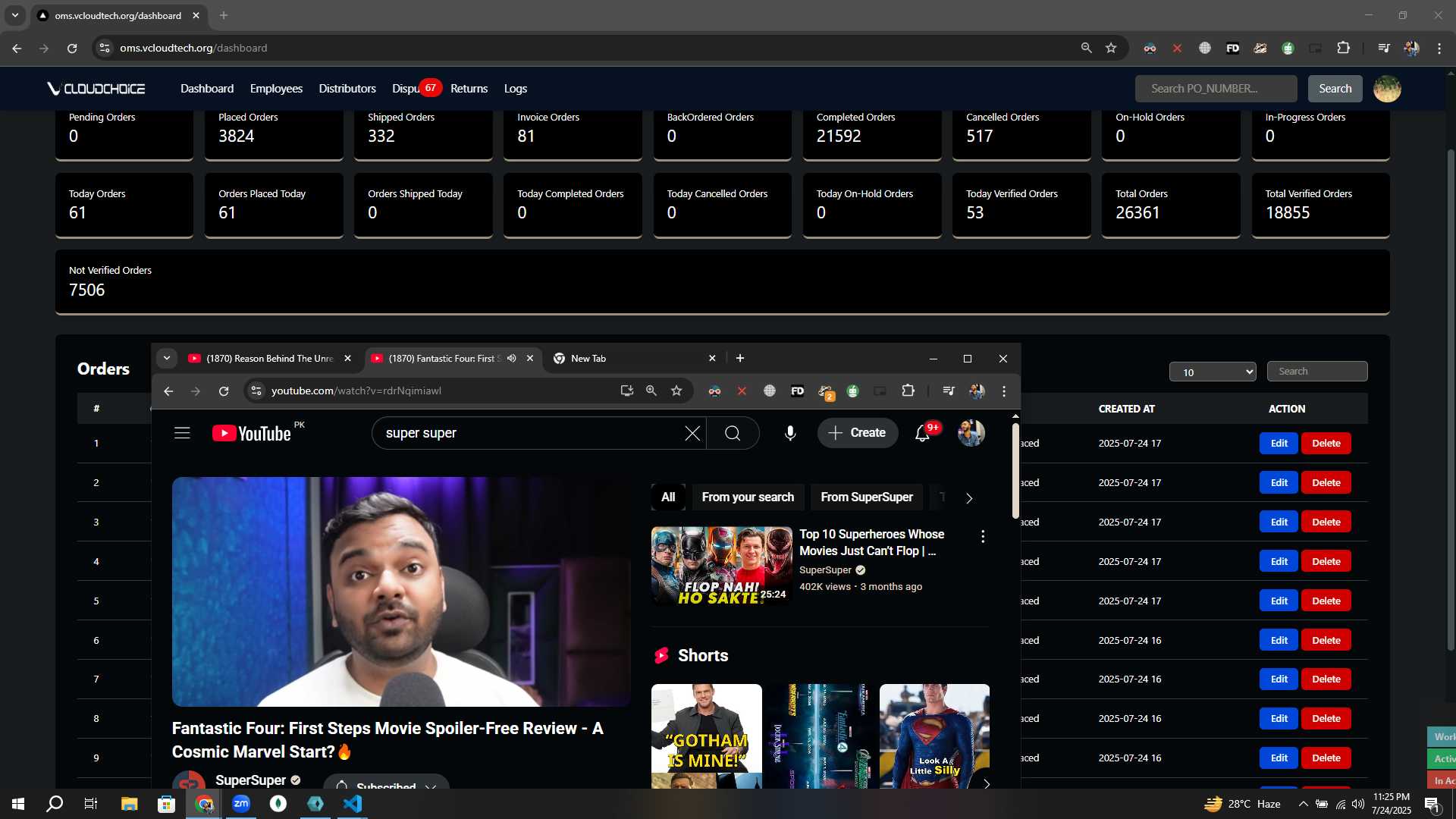The image size is (1456, 819).
Task: Open the Distributors nav item
Action: pyautogui.click(x=347, y=89)
